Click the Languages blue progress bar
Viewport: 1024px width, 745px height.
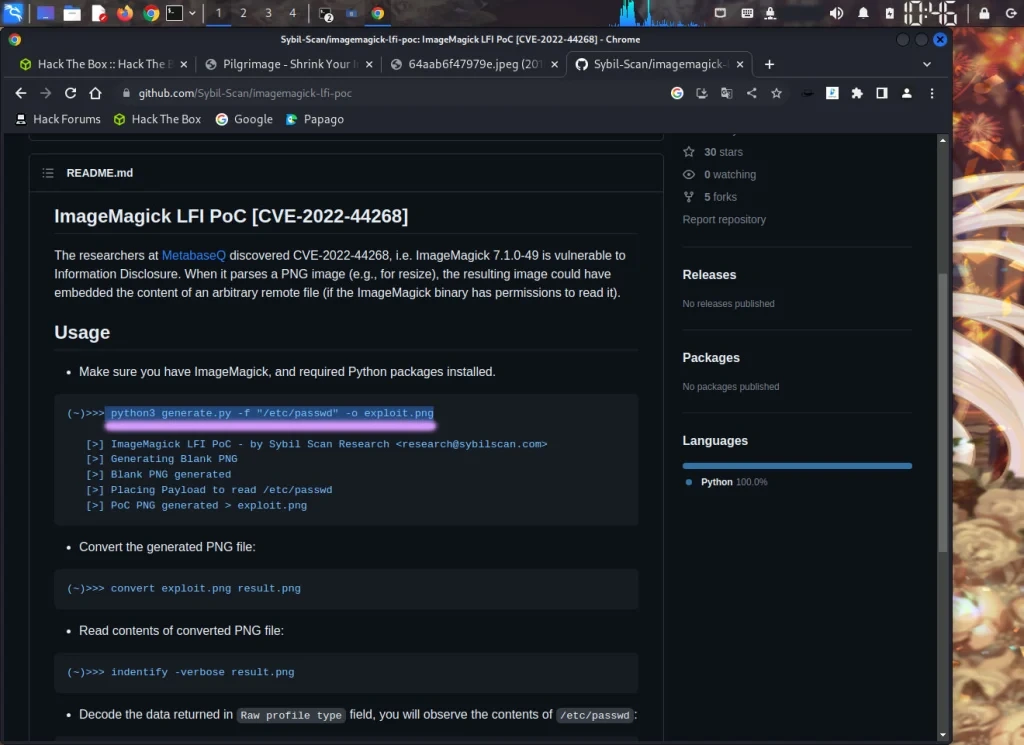[797, 466]
